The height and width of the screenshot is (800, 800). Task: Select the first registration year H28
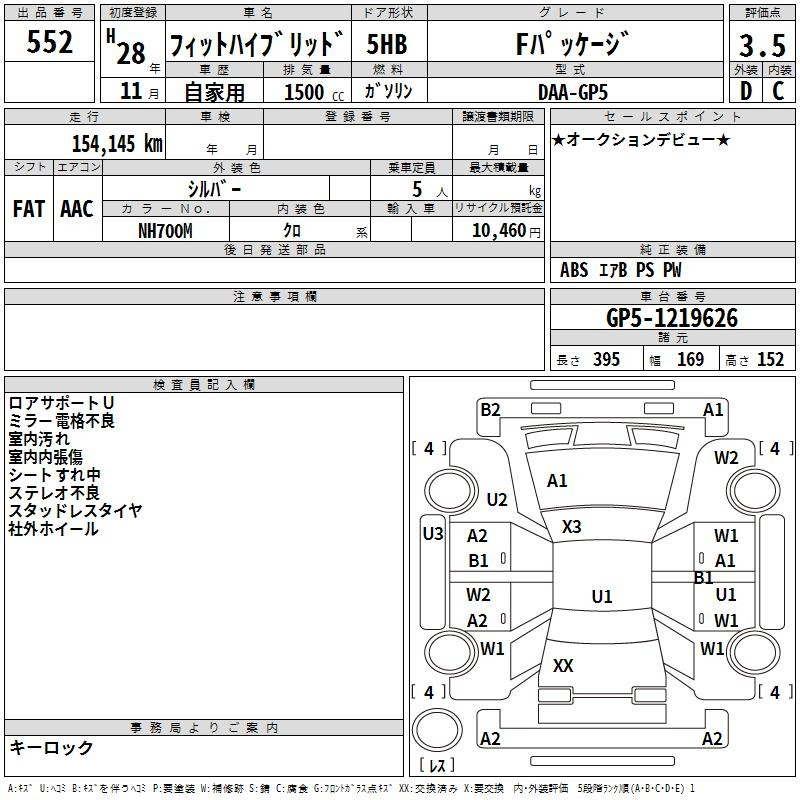[x=127, y=47]
